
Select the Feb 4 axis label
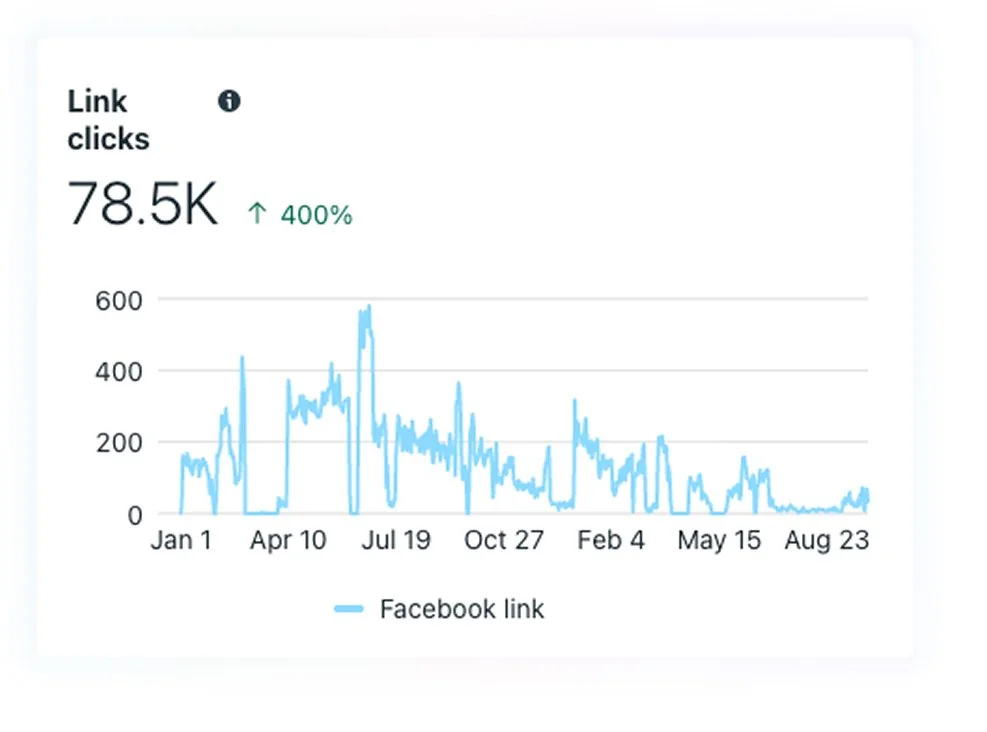point(610,540)
